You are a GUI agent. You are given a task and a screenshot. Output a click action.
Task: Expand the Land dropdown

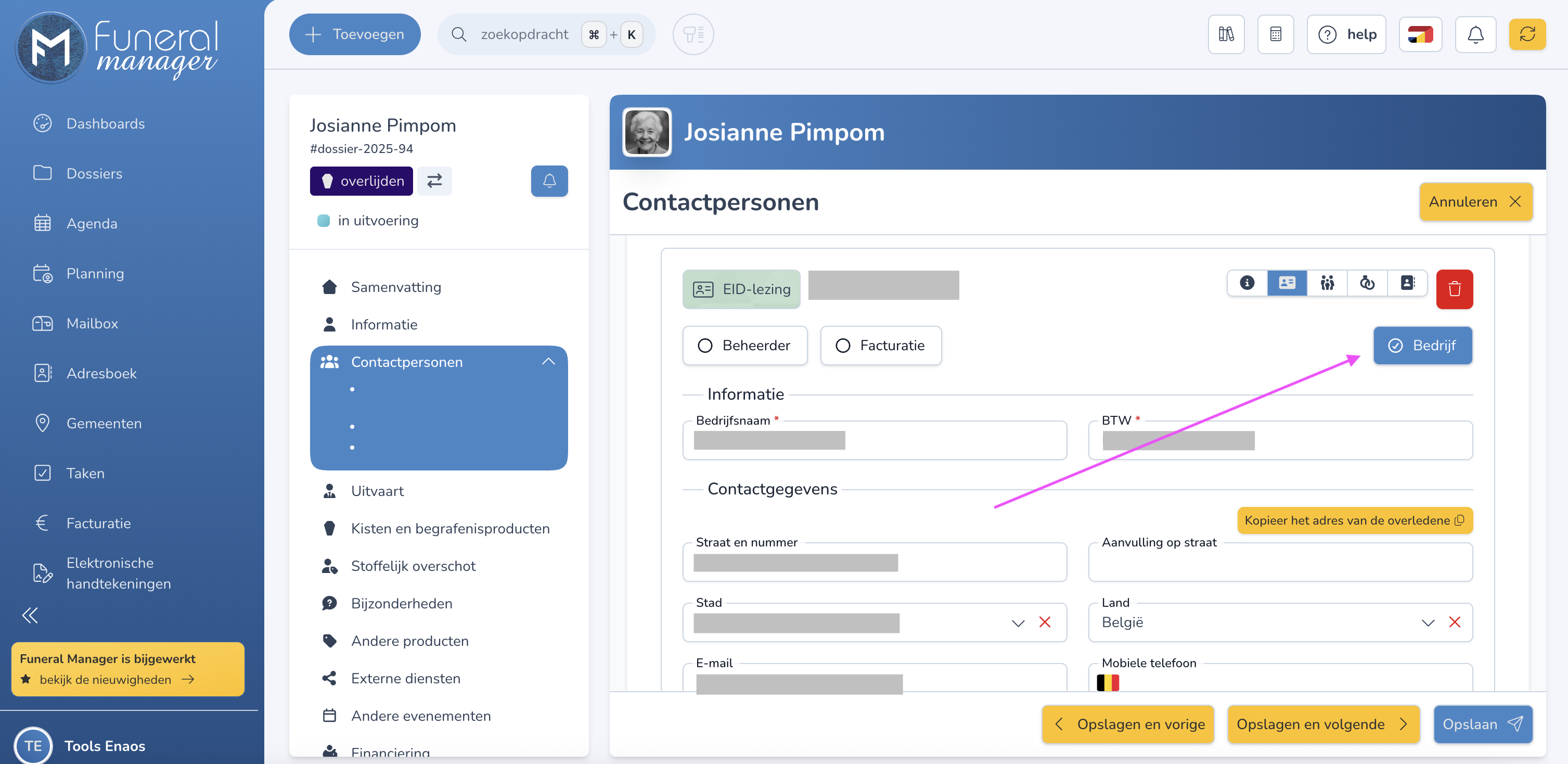click(1428, 623)
